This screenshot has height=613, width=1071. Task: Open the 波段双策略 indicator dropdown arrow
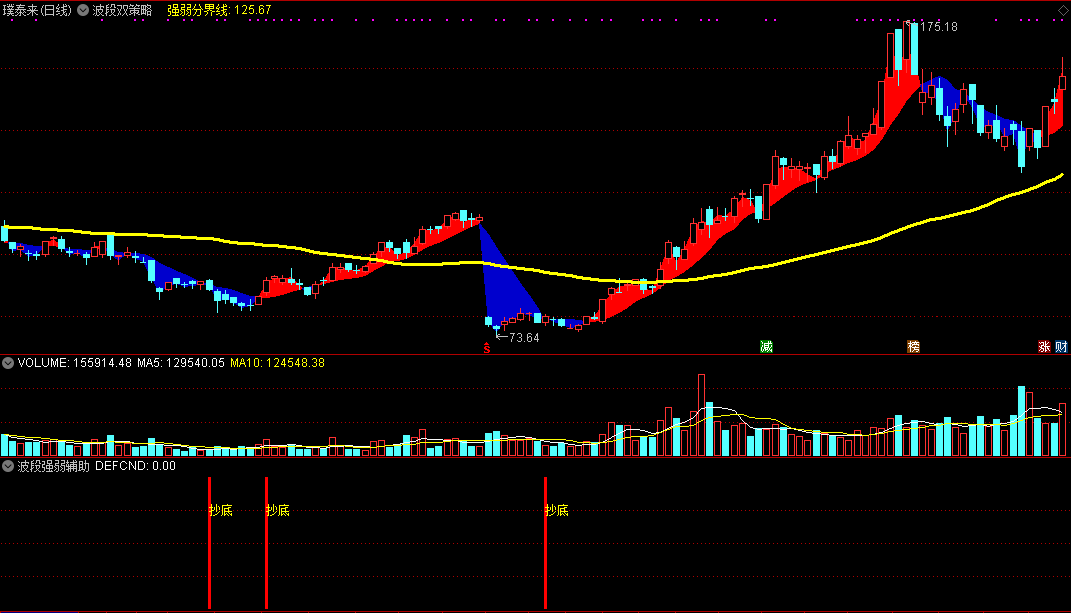click(x=83, y=10)
